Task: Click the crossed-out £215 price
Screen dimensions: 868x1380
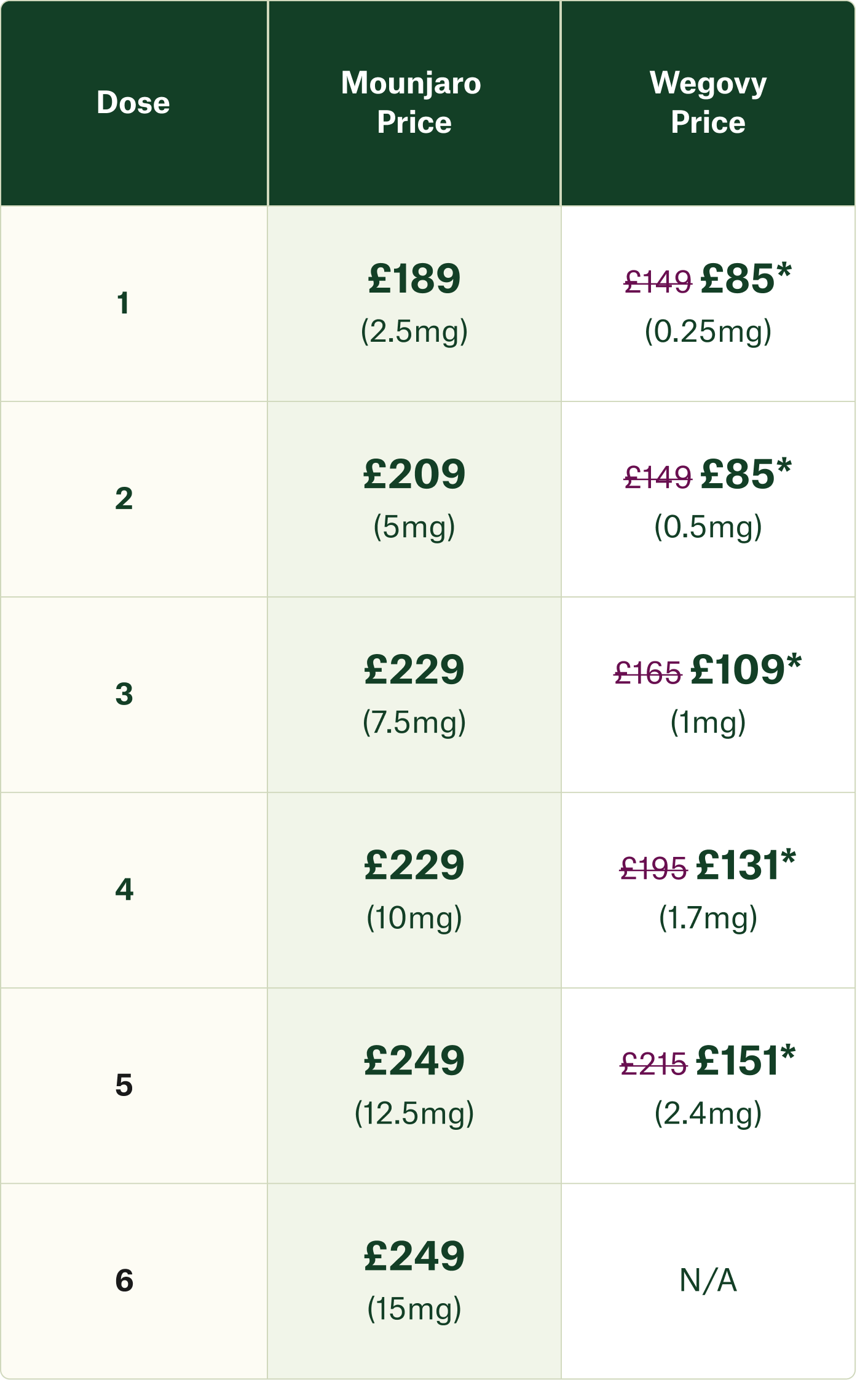Action: [x=653, y=1064]
